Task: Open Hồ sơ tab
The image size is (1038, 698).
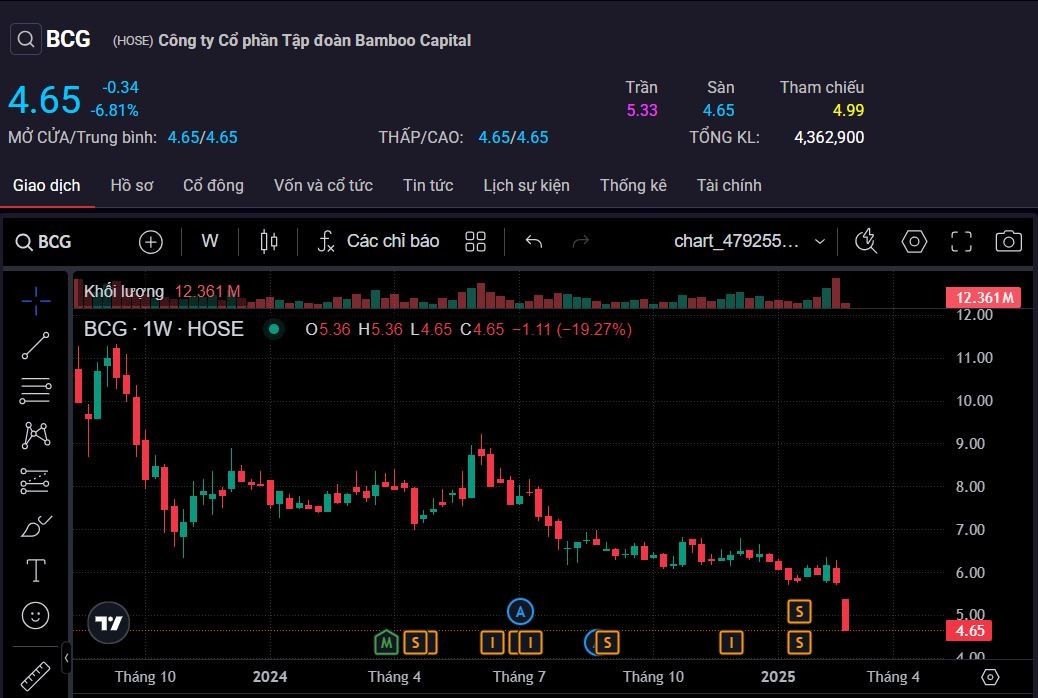Action: coord(132,185)
